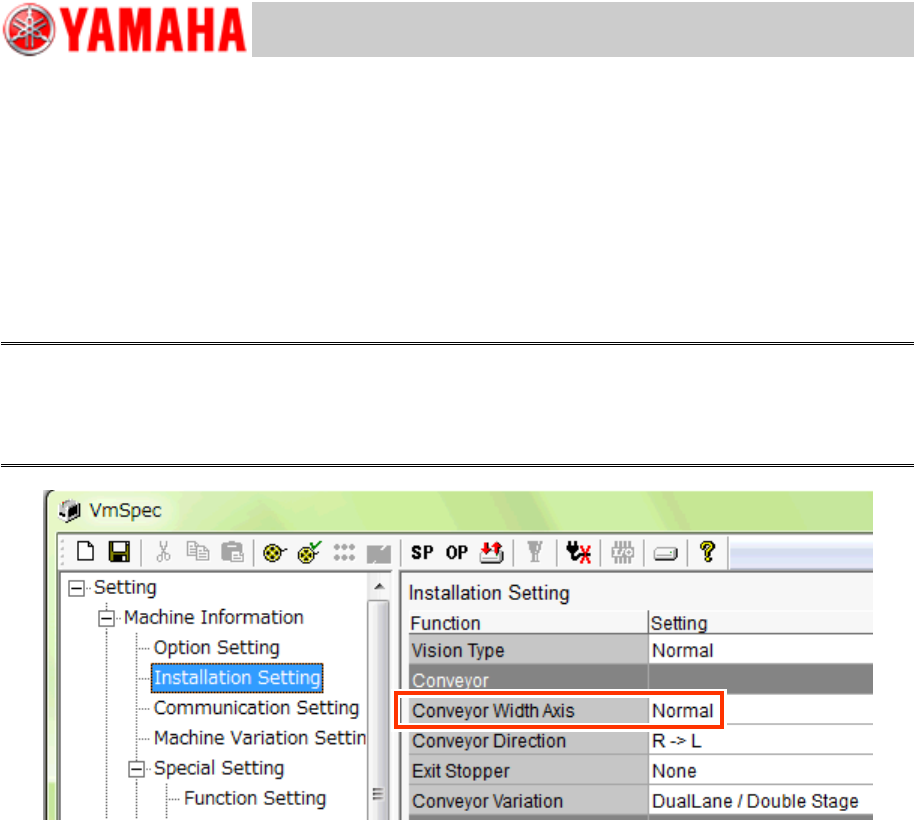914x820 pixels.
Task: Click the Conveyor Width Axis value Normal
Action: tap(682, 711)
